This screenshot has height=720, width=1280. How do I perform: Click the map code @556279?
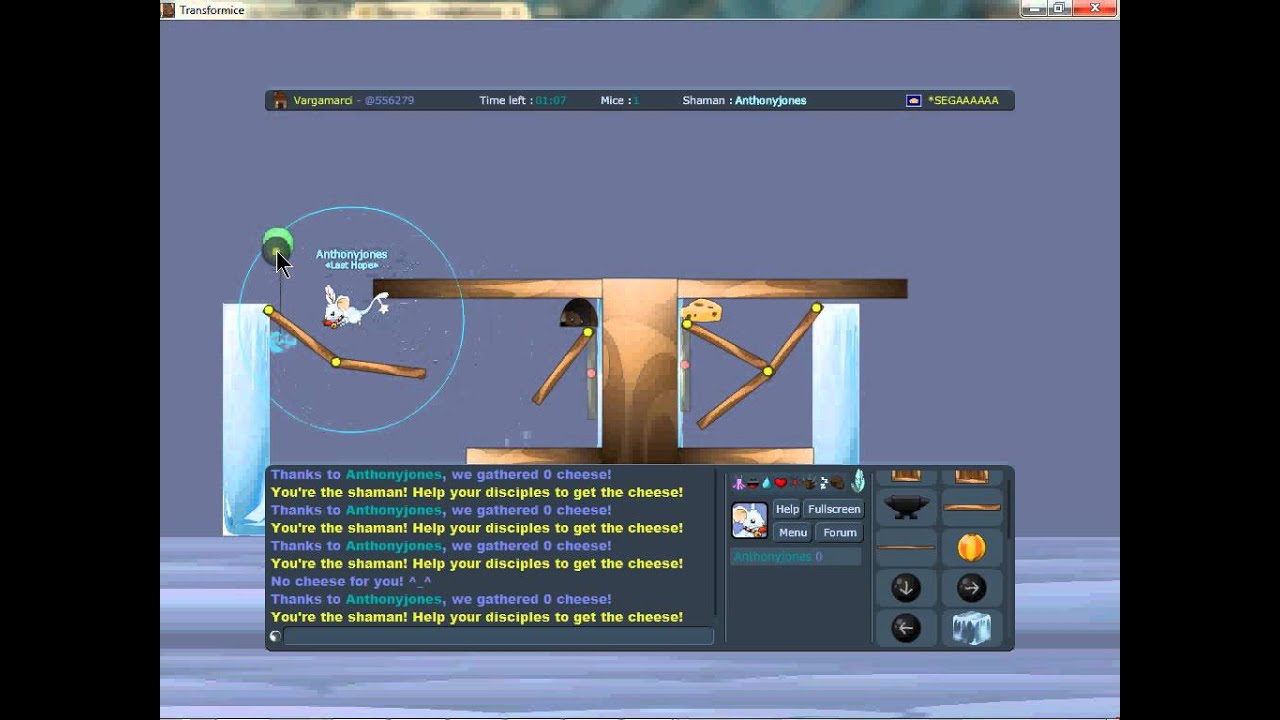[389, 100]
